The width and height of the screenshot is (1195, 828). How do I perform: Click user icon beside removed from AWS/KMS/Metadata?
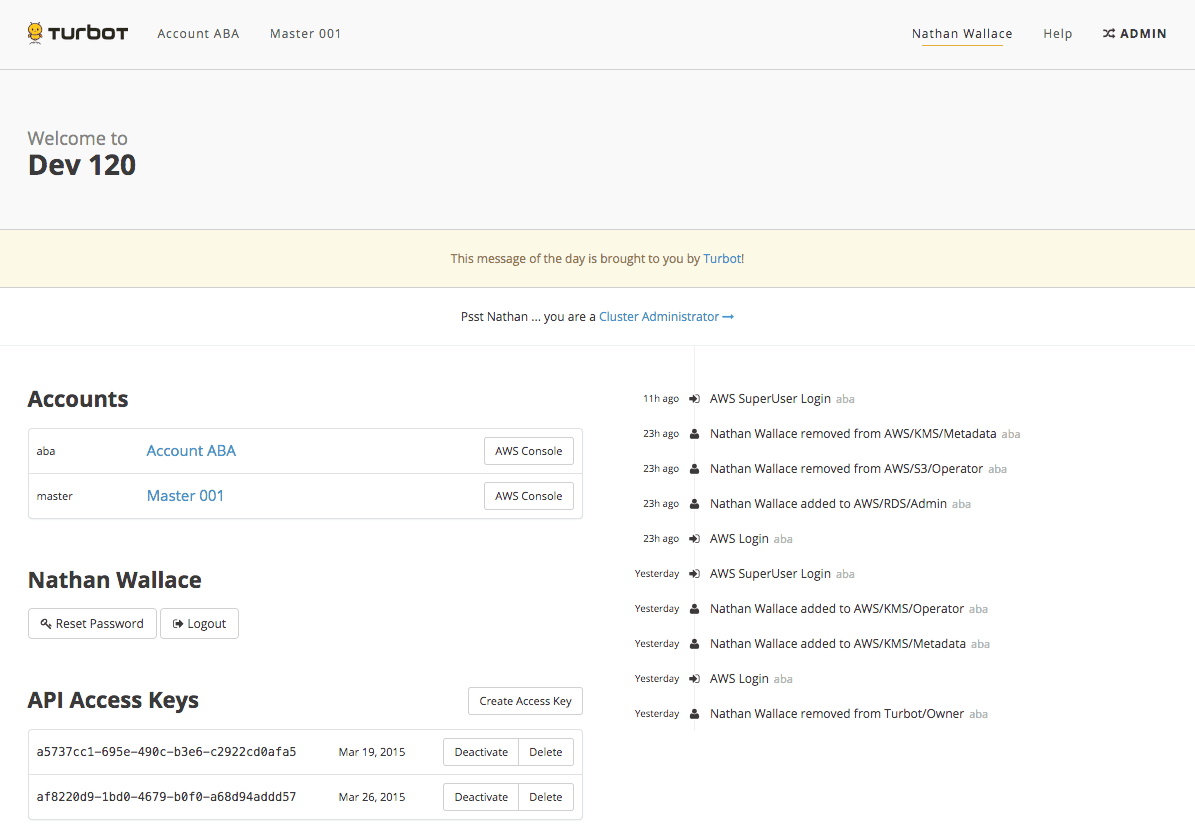[x=694, y=434]
